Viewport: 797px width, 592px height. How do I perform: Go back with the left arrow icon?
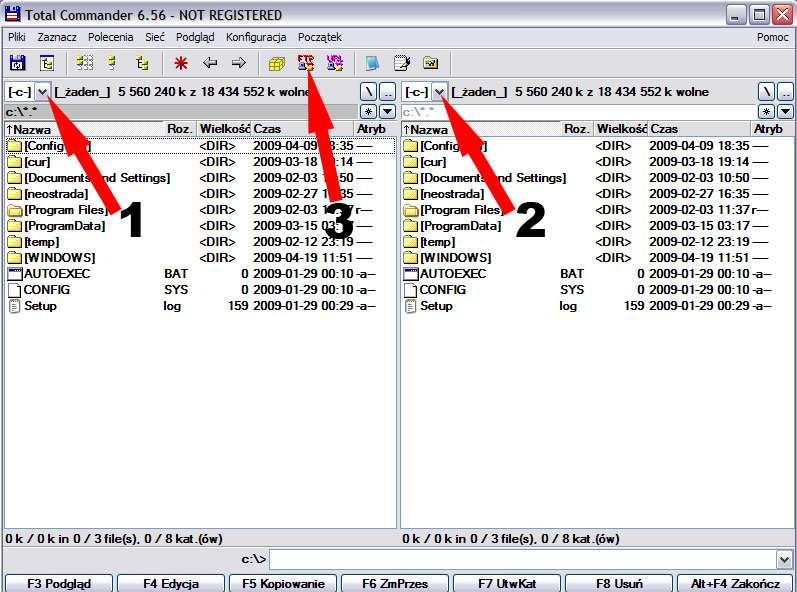pos(209,64)
